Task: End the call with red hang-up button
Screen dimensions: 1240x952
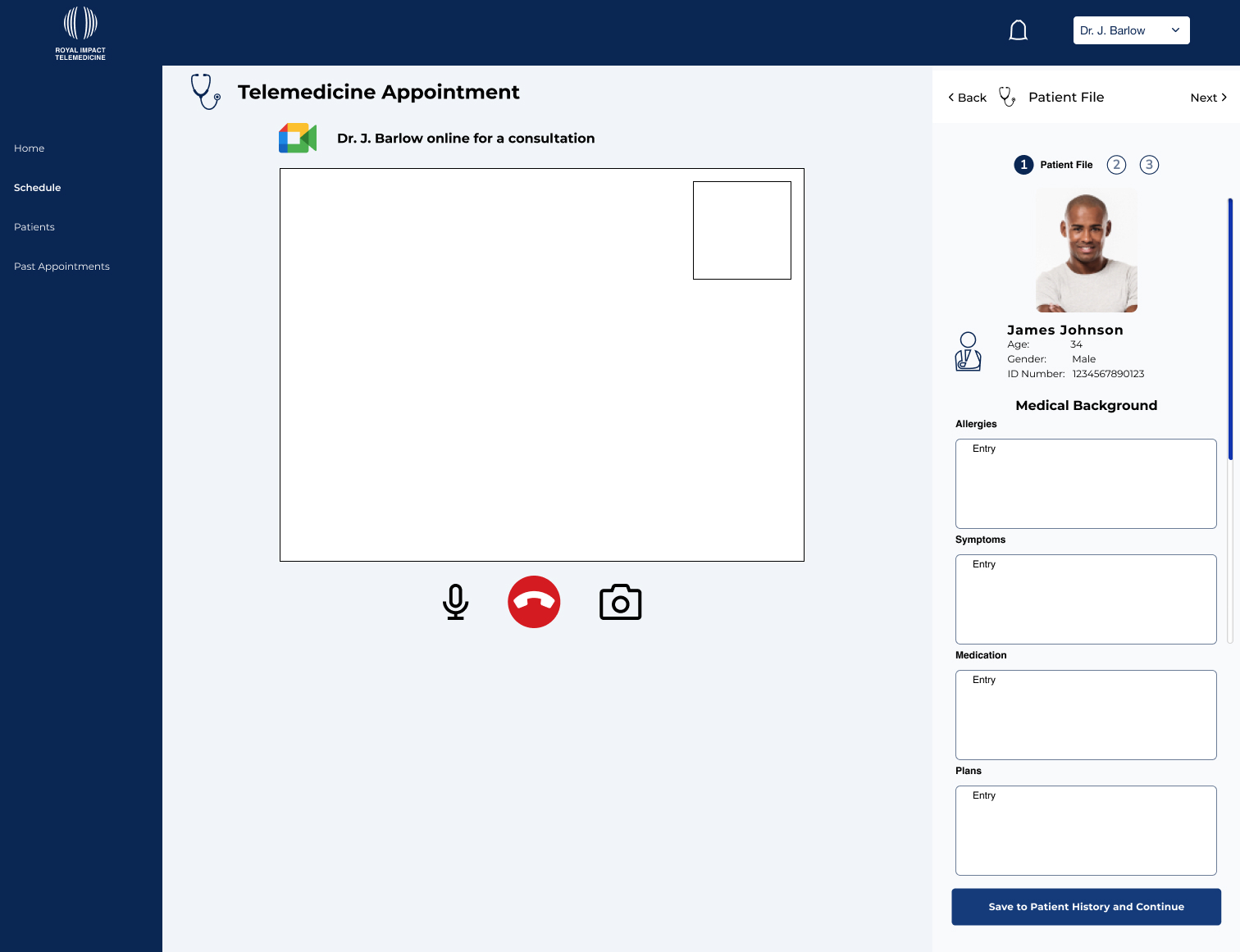Action: point(534,602)
